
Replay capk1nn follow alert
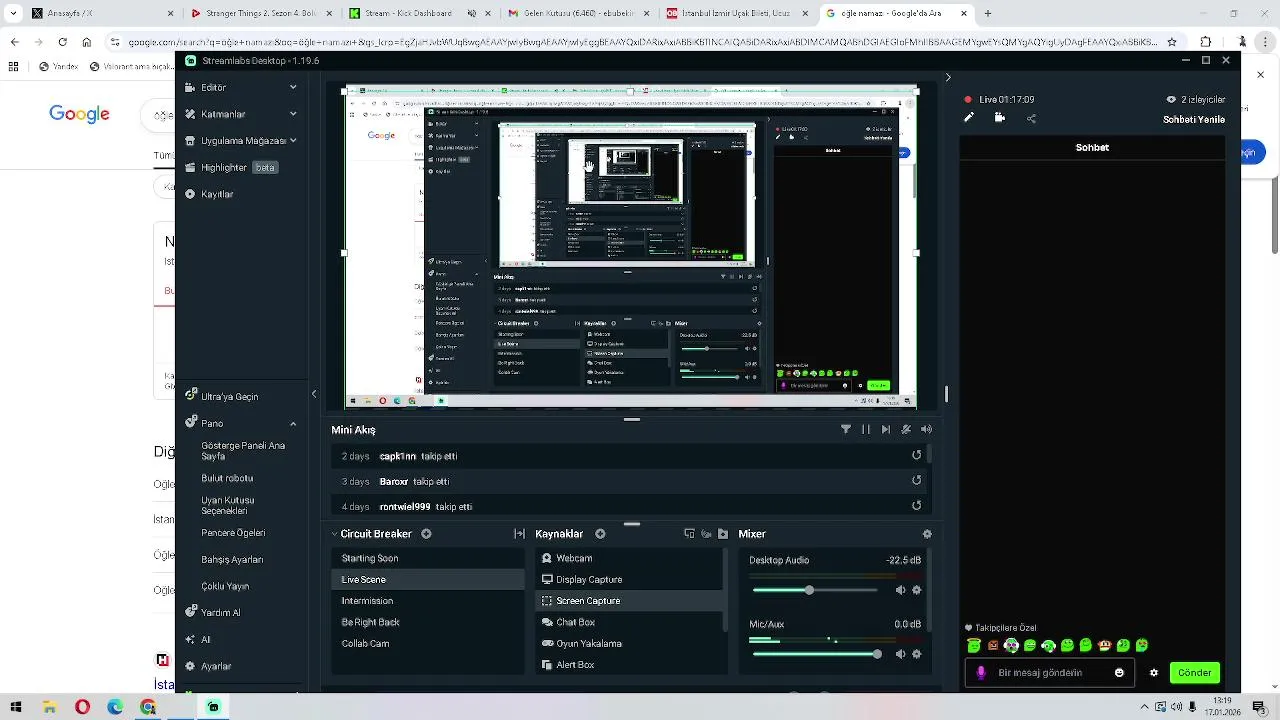pyautogui.click(x=916, y=455)
